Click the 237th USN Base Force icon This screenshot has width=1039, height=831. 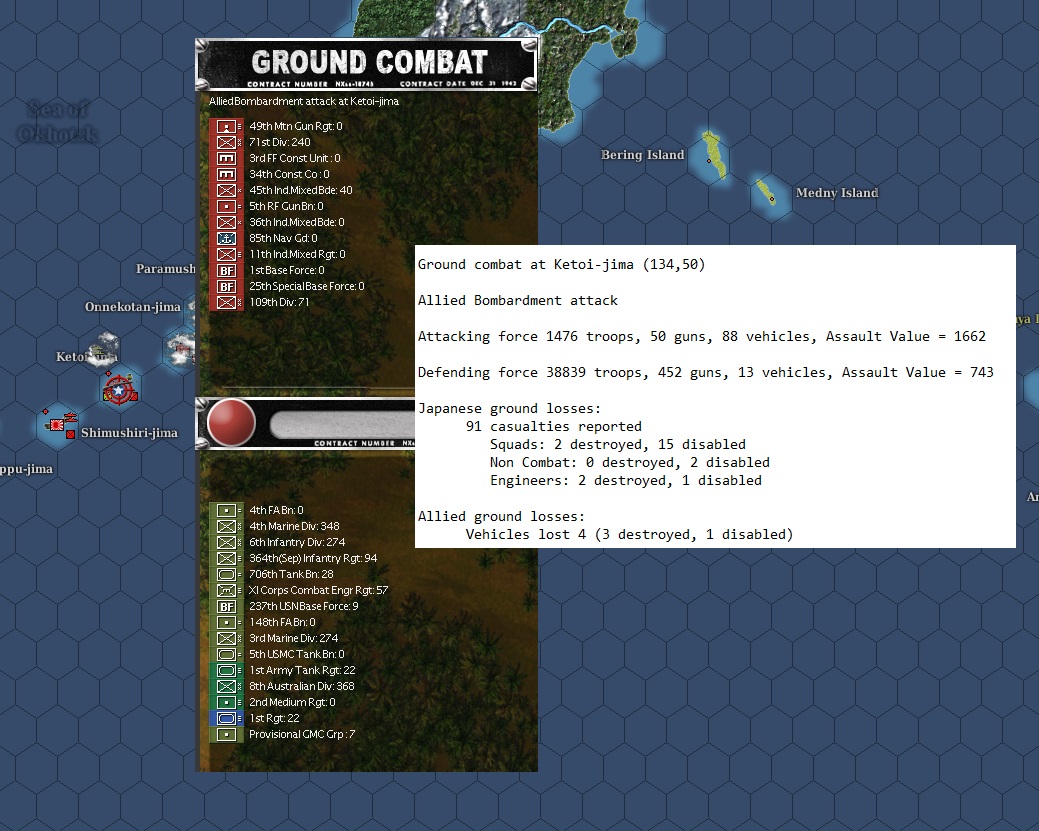(227, 606)
